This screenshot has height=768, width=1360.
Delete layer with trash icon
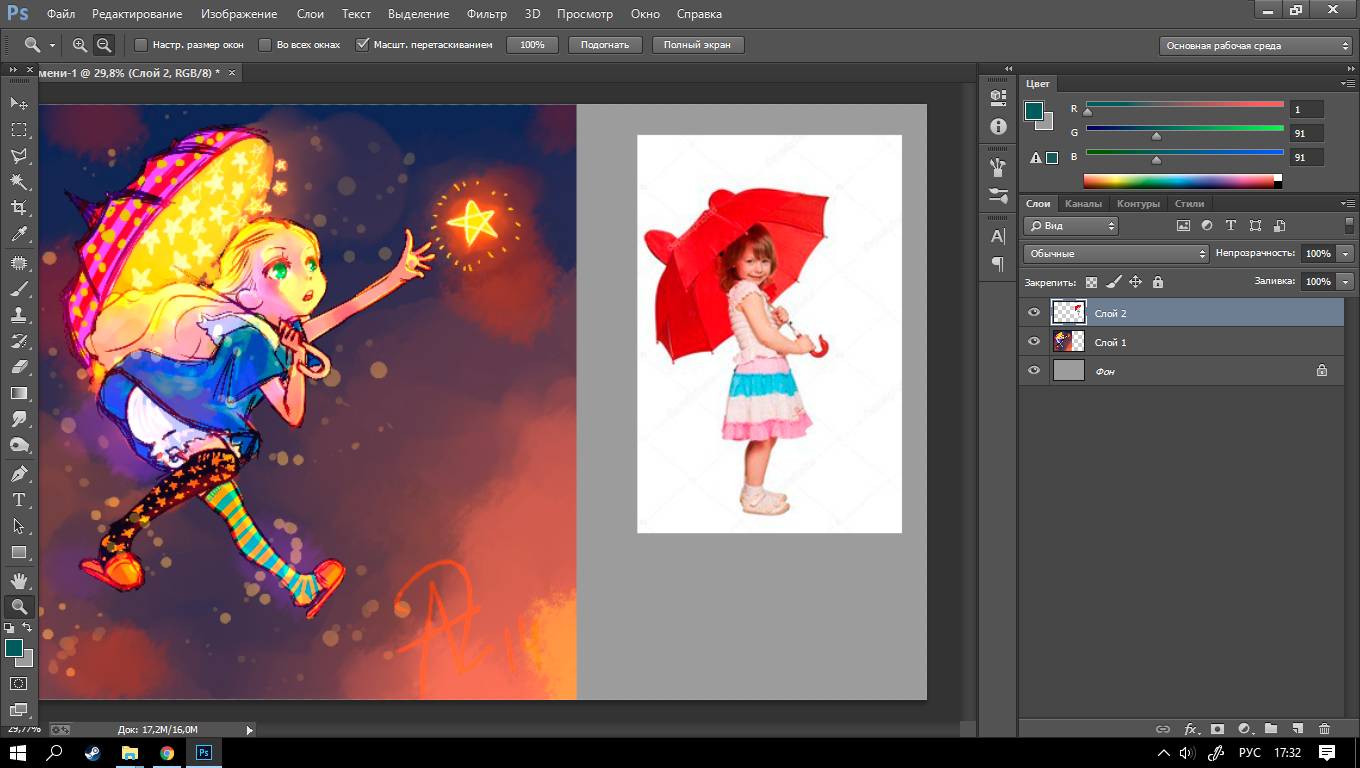[x=1324, y=729]
